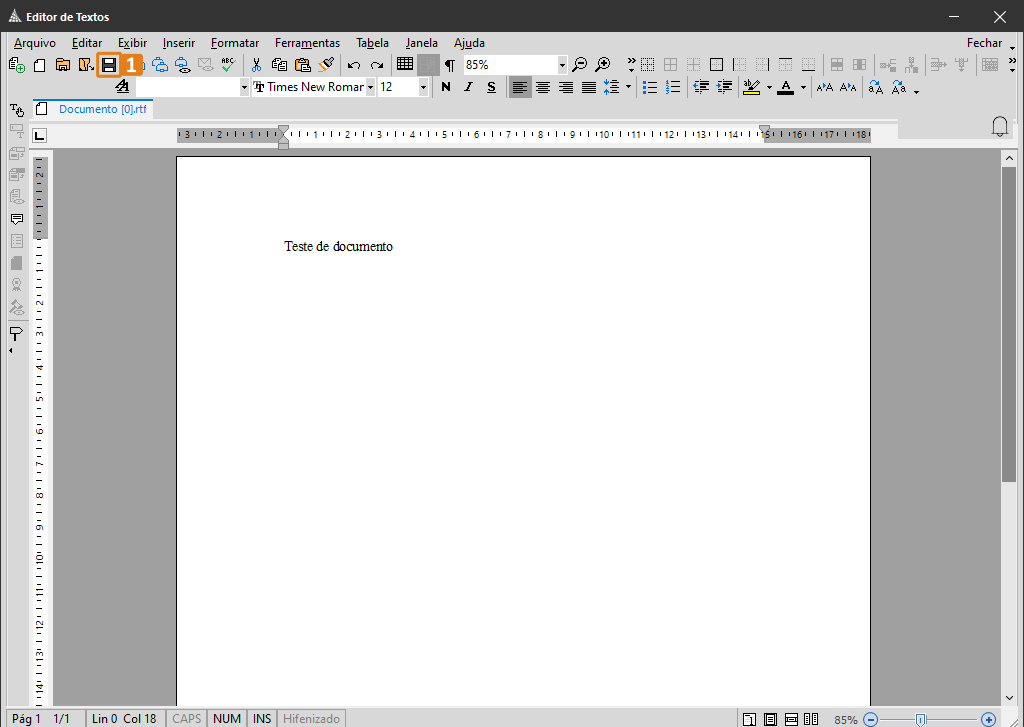Viewport: 1024px width, 727px height.
Task: Align the text to the right
Action: (566, 87)
